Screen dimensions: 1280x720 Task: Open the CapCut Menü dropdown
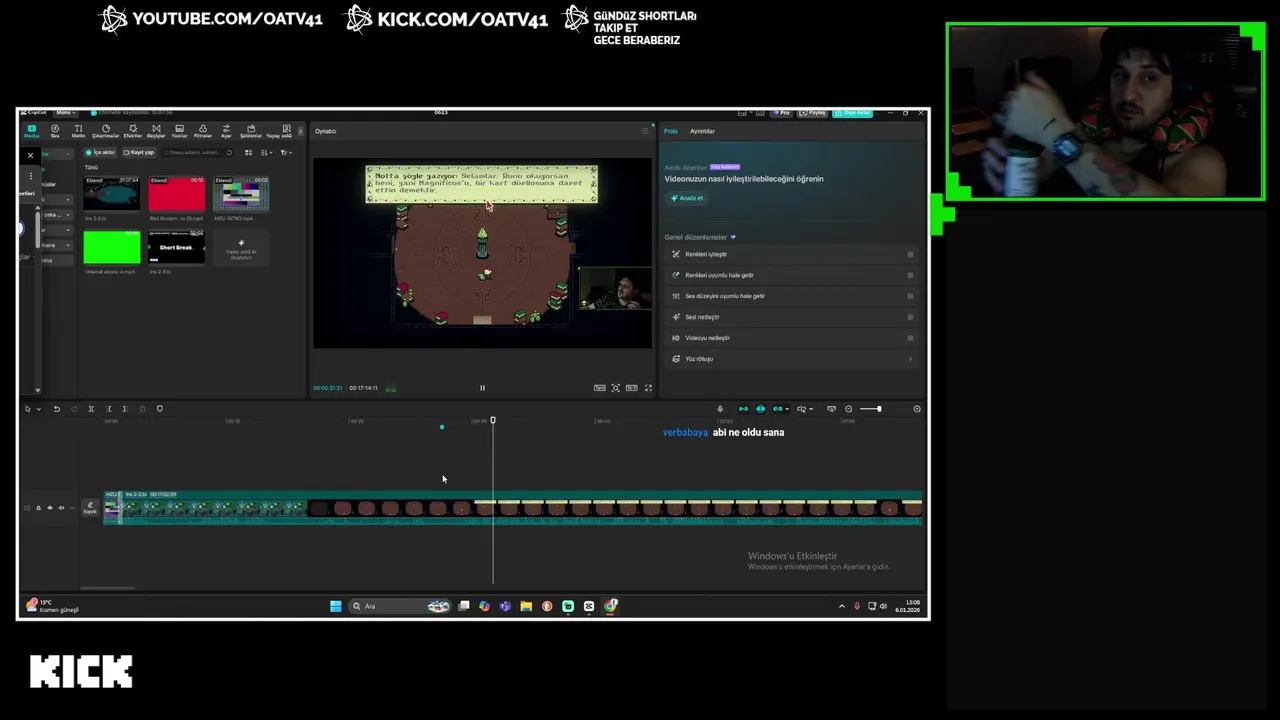(65, 113)
